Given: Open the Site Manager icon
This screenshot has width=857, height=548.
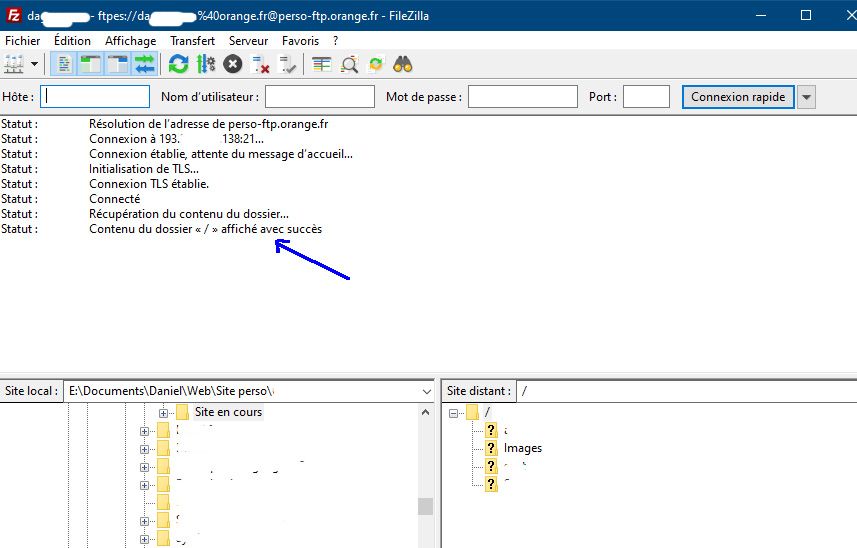Looking at the screenshot, I should click(x=14, y=64).
